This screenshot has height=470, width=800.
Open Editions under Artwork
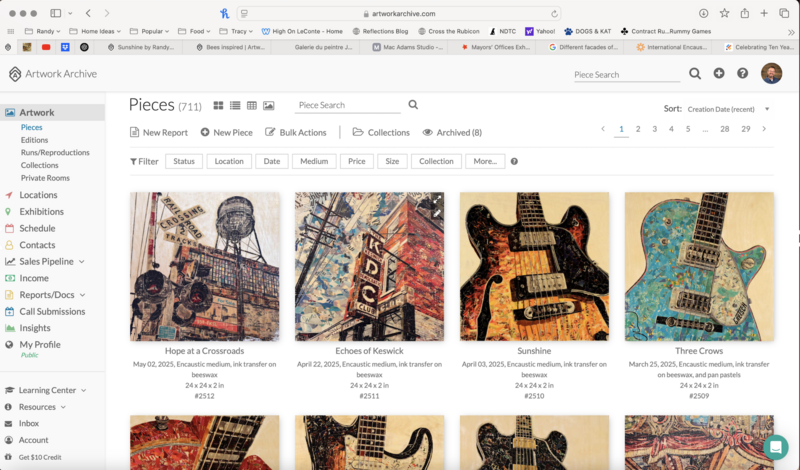click(34, 140)
